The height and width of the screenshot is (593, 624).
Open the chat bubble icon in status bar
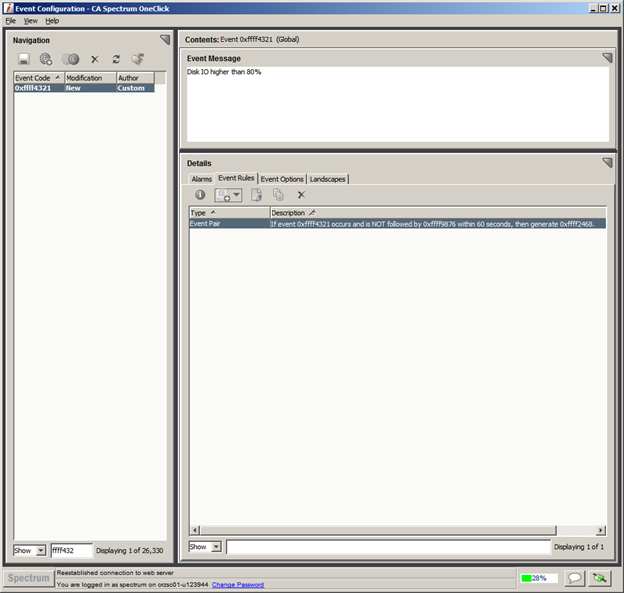pos(574,578)
